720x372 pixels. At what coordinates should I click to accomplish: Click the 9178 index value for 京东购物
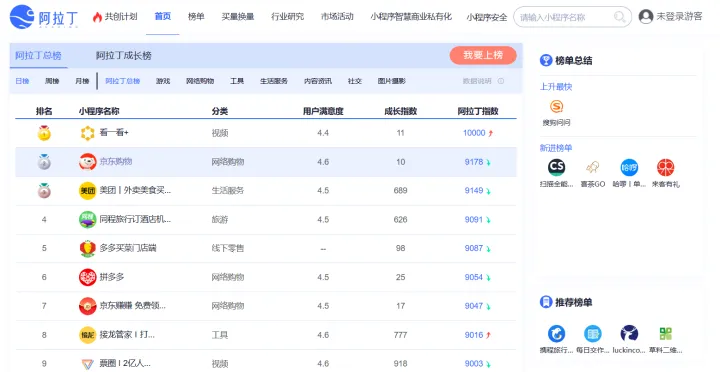click(473, 162)
